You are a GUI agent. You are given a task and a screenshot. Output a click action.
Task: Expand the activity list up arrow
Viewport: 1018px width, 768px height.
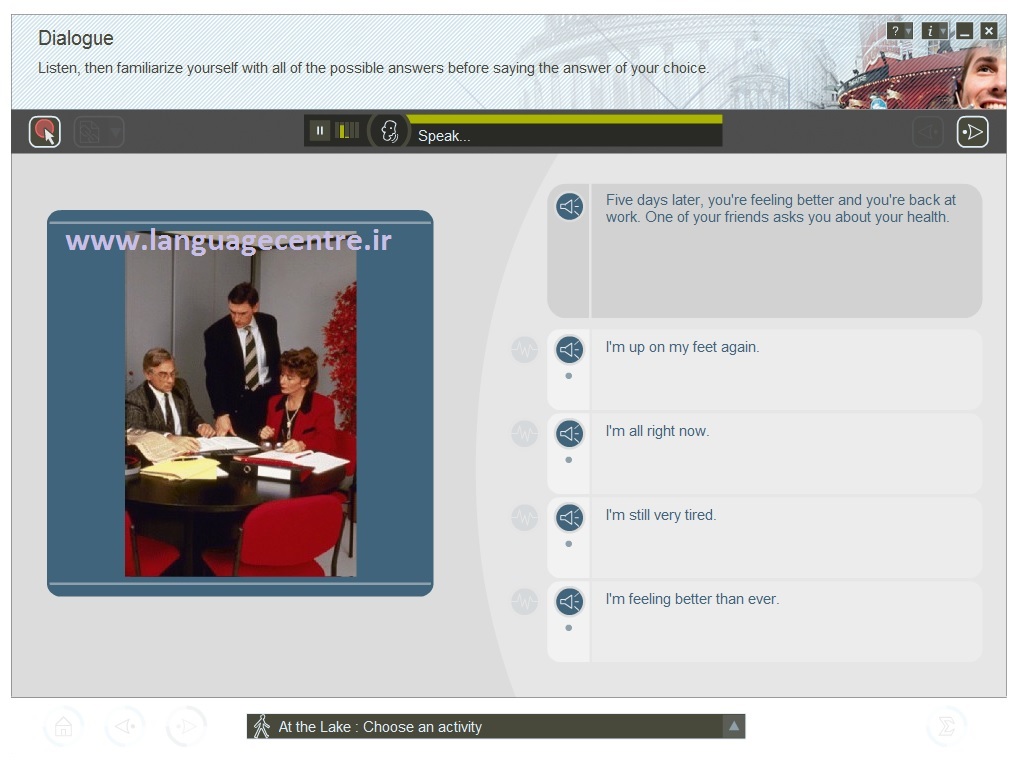click(734, 726)
